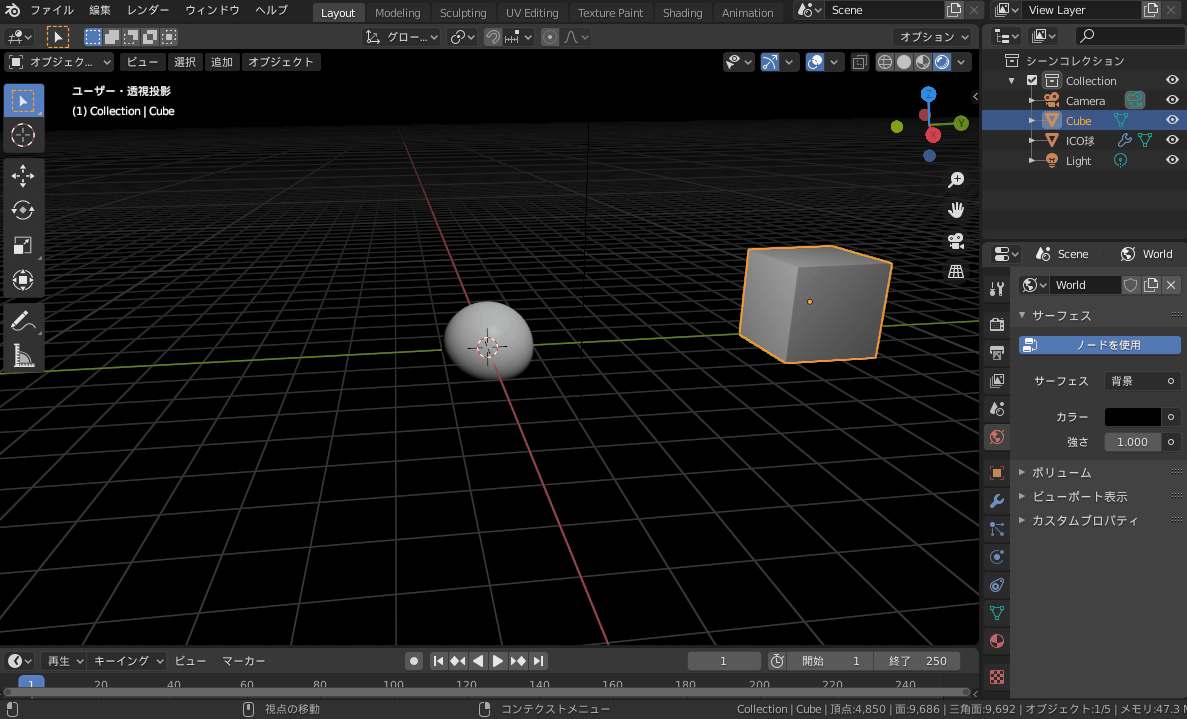Expand the ビューポート表示 section

1078,496
